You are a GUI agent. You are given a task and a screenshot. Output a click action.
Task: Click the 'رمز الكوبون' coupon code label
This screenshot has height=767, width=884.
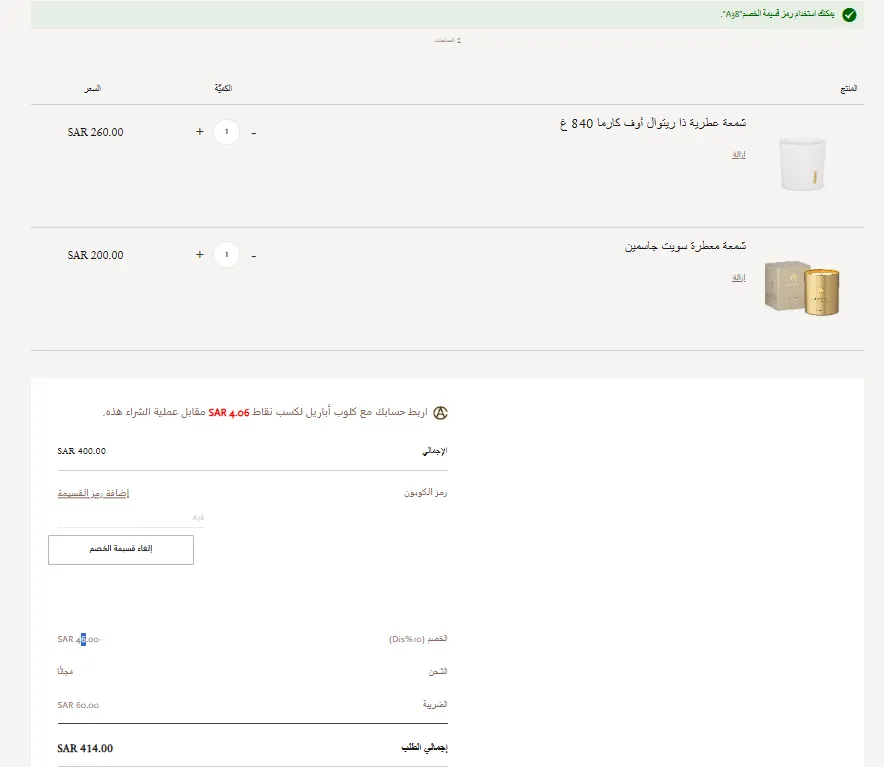pos(425,493)
